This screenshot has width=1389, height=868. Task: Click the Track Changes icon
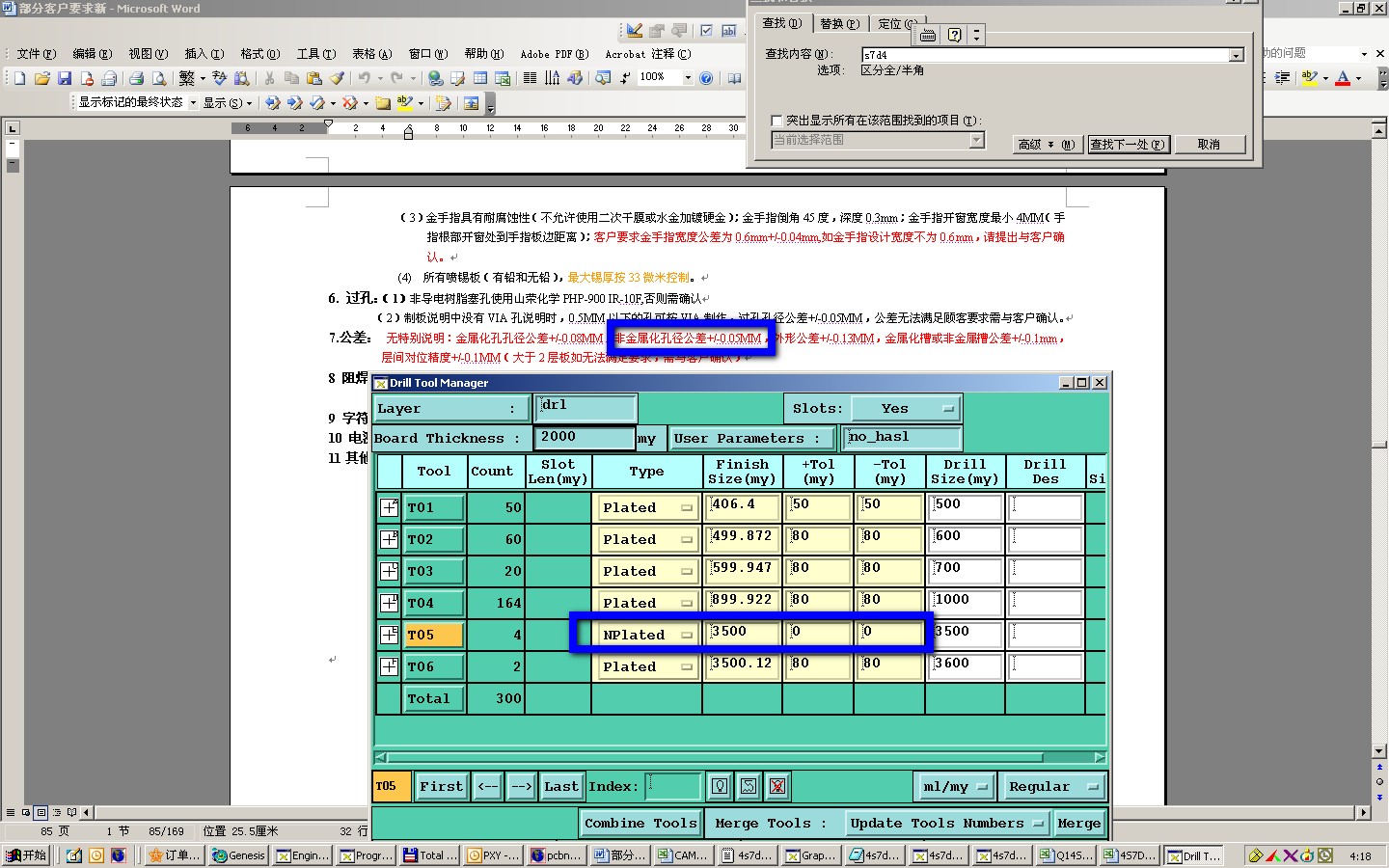443,102
